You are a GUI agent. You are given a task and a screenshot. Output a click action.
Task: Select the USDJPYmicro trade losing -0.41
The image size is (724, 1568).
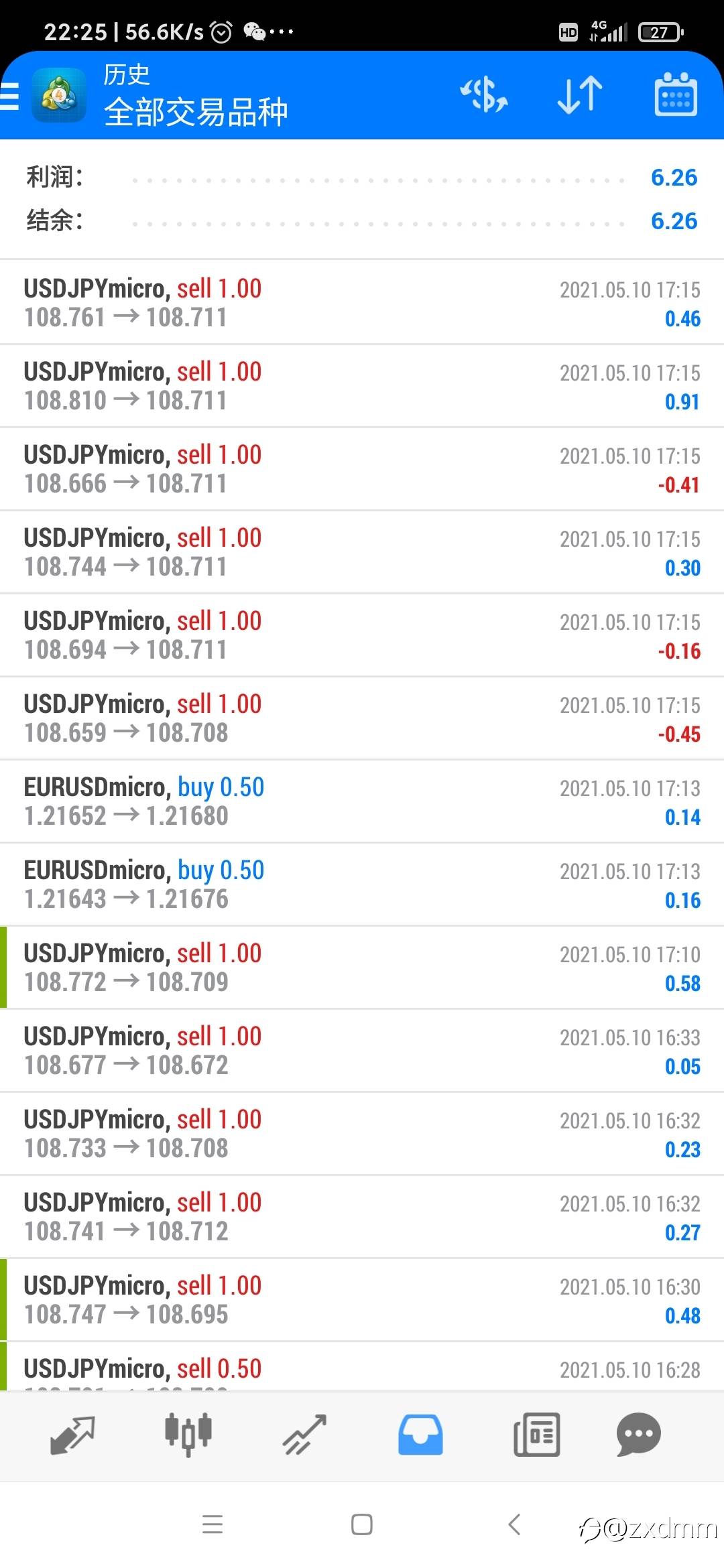362,469
